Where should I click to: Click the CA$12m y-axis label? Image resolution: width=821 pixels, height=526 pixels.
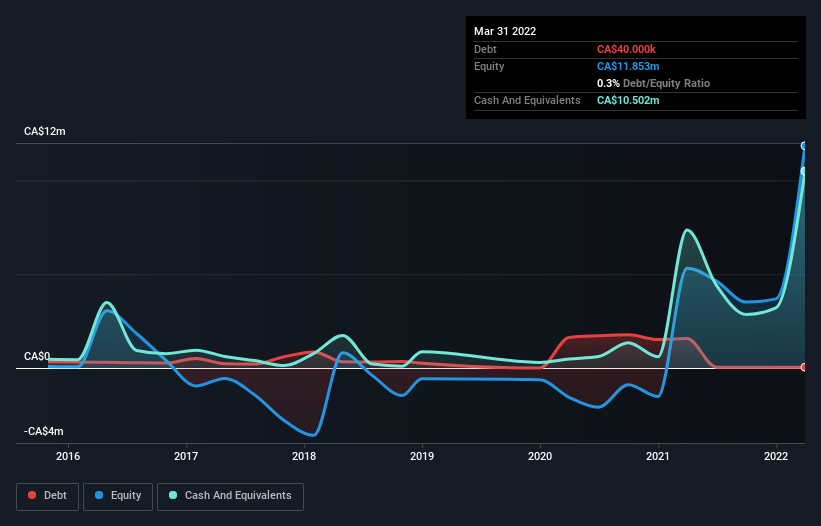[45, 131]
